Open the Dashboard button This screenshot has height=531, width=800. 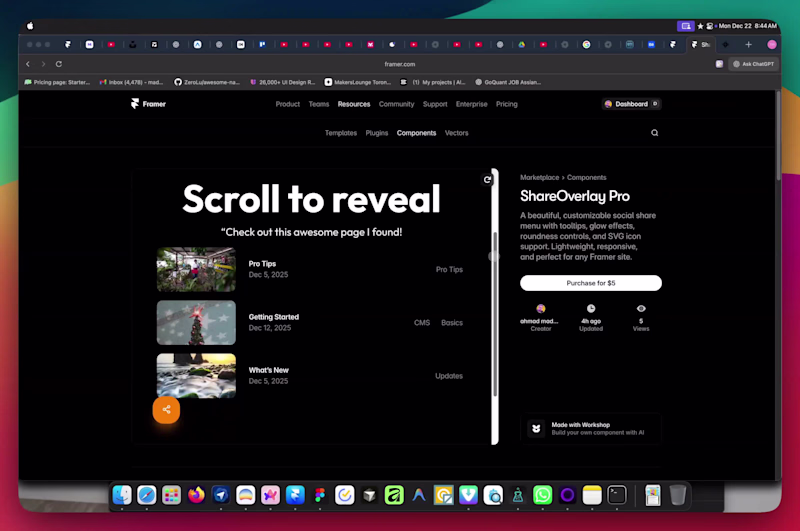click(x=632, y=104)
